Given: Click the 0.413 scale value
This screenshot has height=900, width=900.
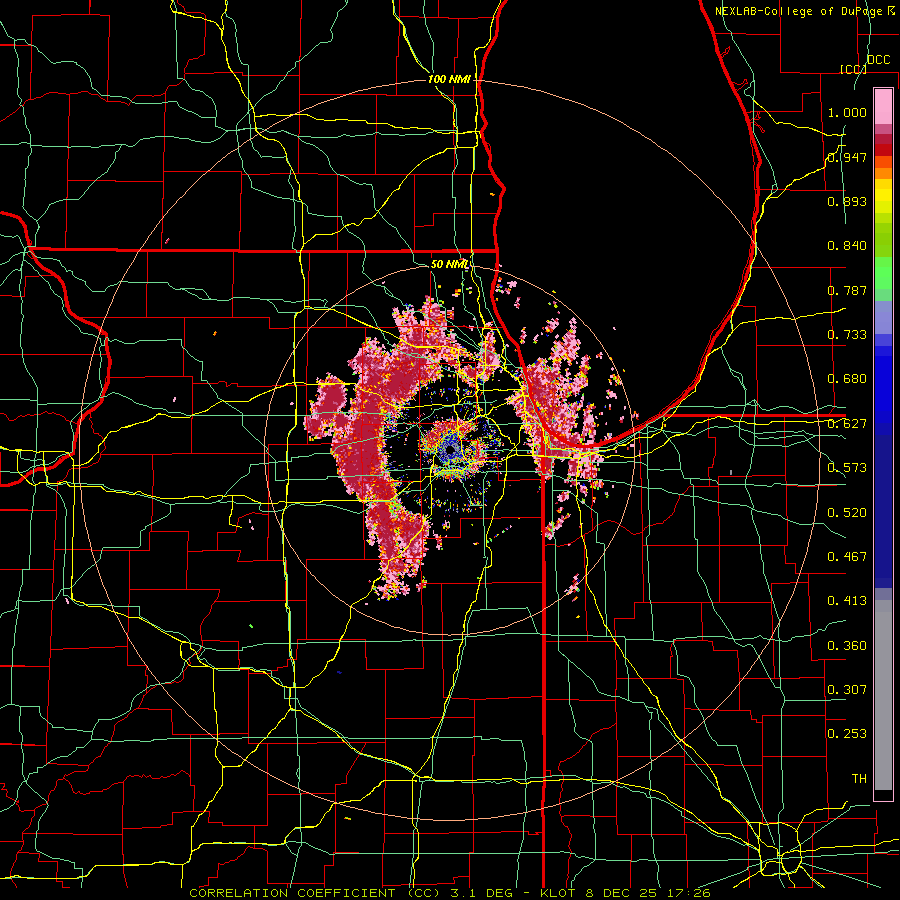Looking at the screenshot, I should 847,601.
